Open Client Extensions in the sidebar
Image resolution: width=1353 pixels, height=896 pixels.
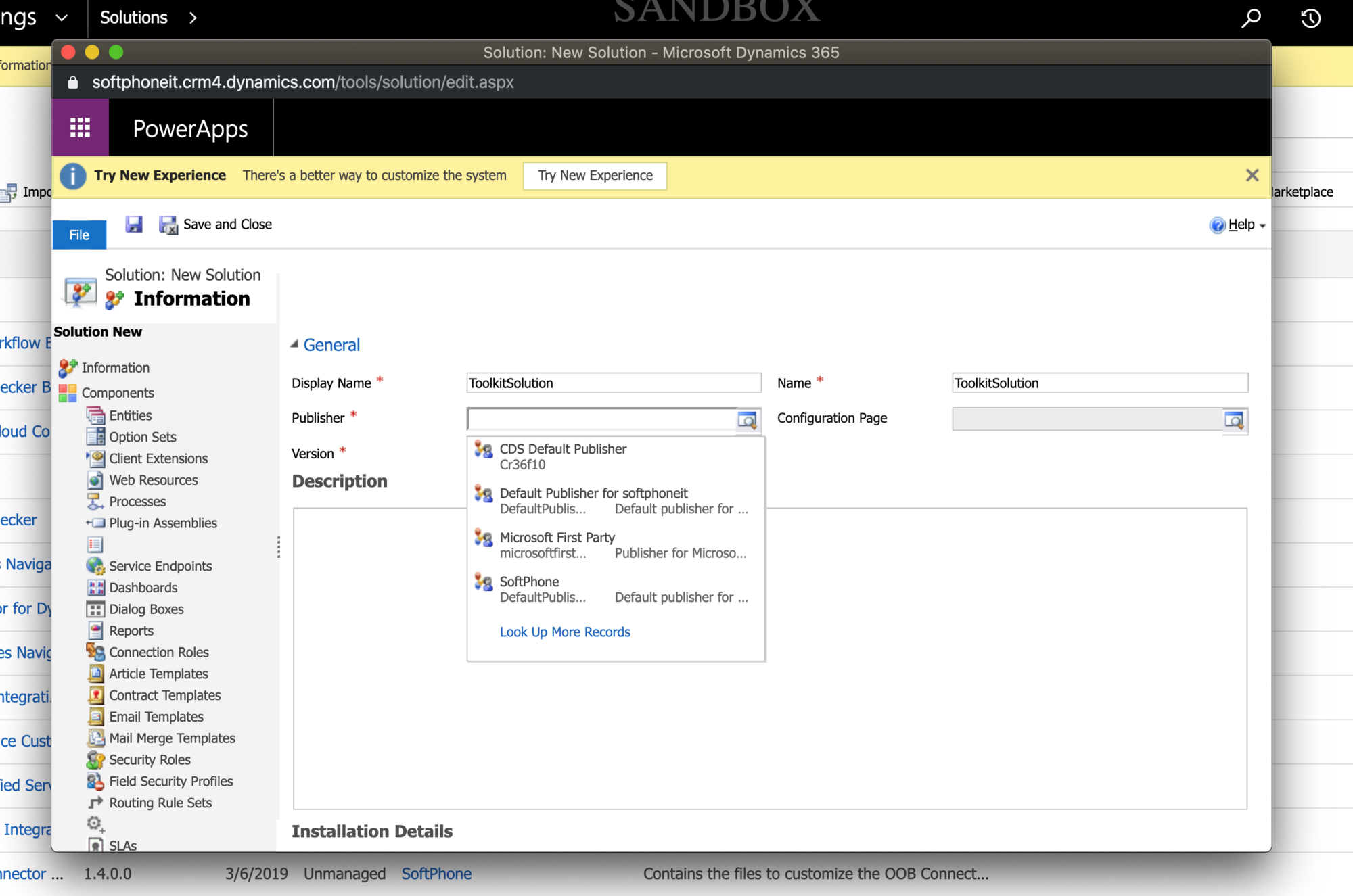tap(158, 458)
